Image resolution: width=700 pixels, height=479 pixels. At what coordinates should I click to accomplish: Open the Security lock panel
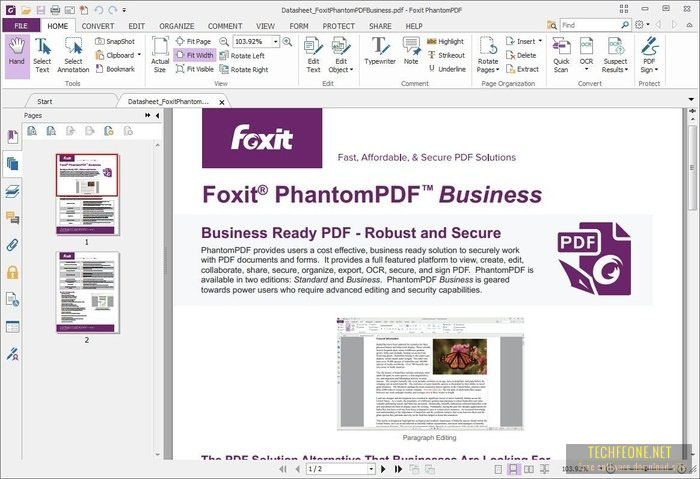coord(12,272)
